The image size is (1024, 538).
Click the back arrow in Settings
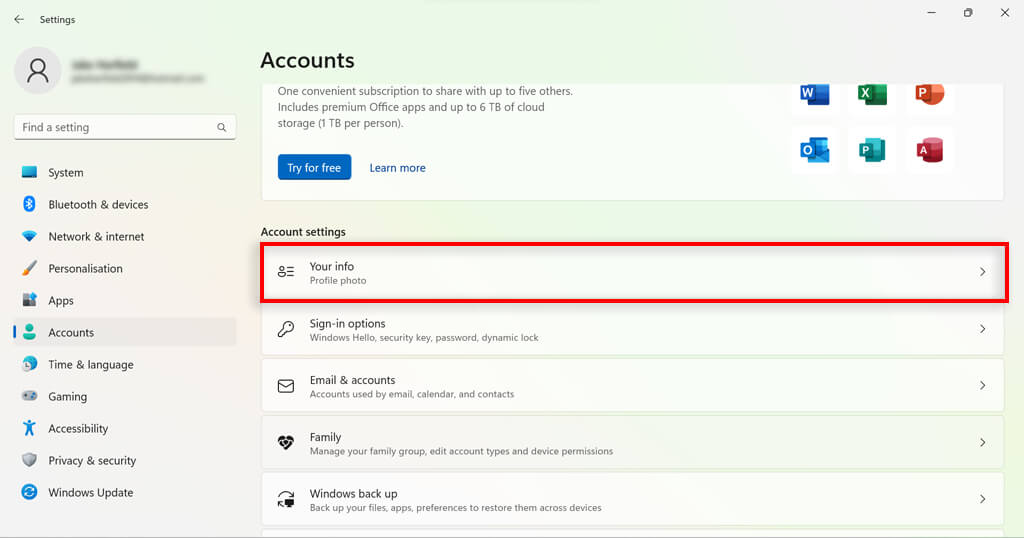coord(19,19)
